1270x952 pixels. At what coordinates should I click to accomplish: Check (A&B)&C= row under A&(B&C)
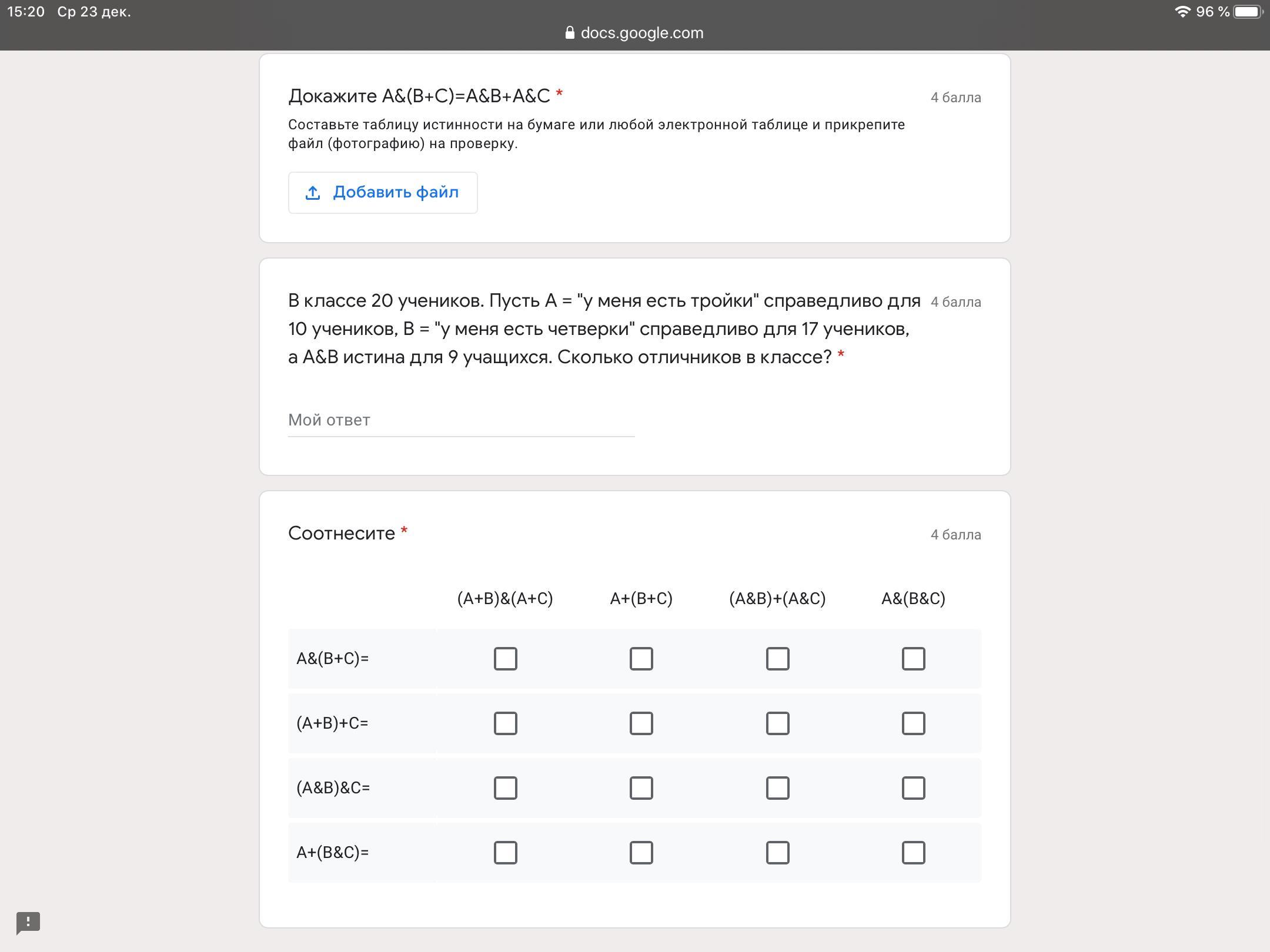click(x=913, y=788)
